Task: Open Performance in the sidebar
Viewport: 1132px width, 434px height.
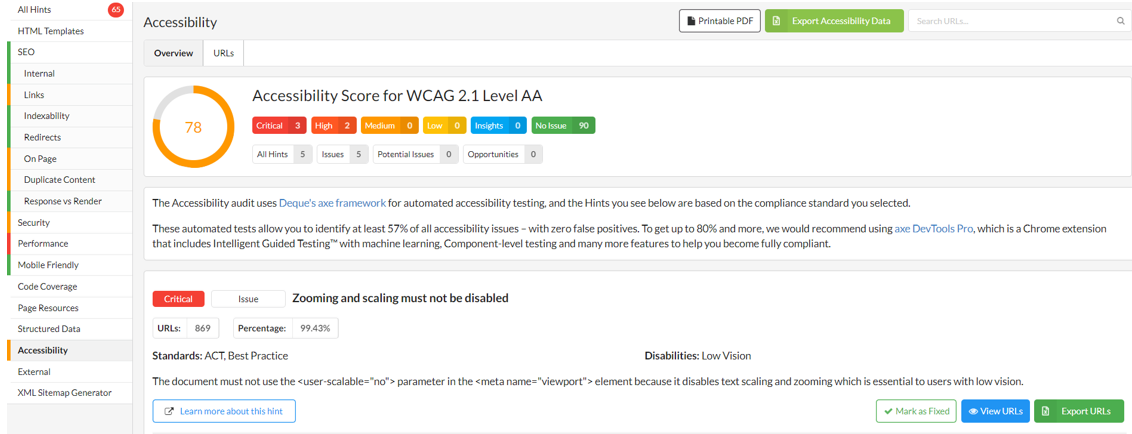Action: click(43, 243)
